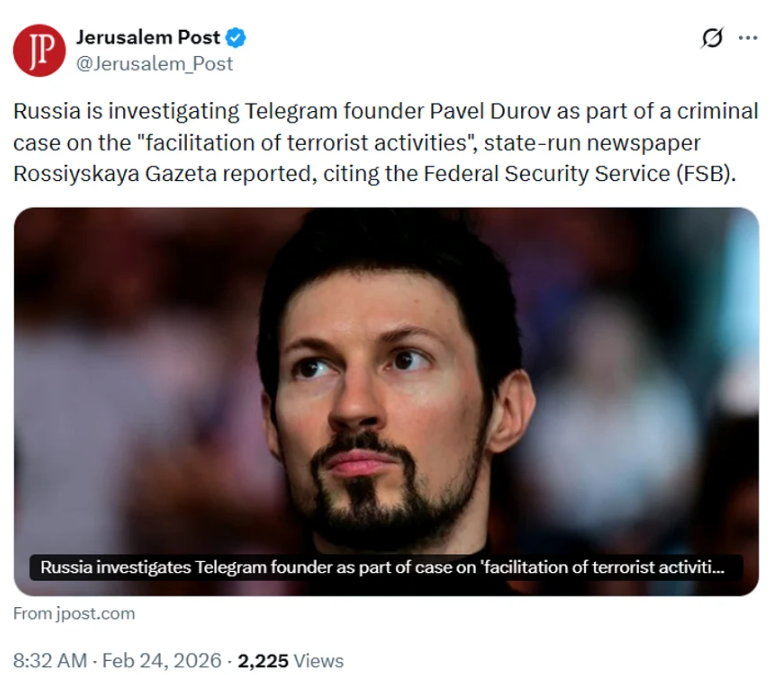Image resolution: width=775 pixels, height=675 pixels.
Task: Click 'Pavel Durov' in the post text
Action: click(x=490, y=112)
